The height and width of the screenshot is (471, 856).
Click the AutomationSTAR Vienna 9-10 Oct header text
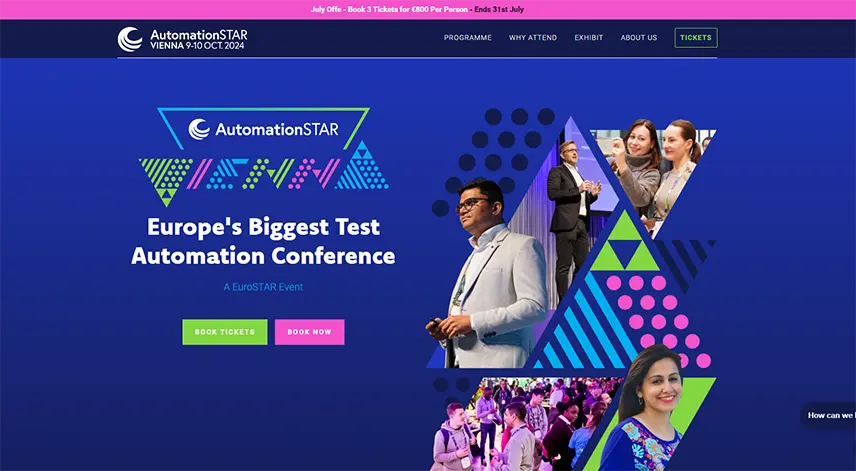[199, 40]
